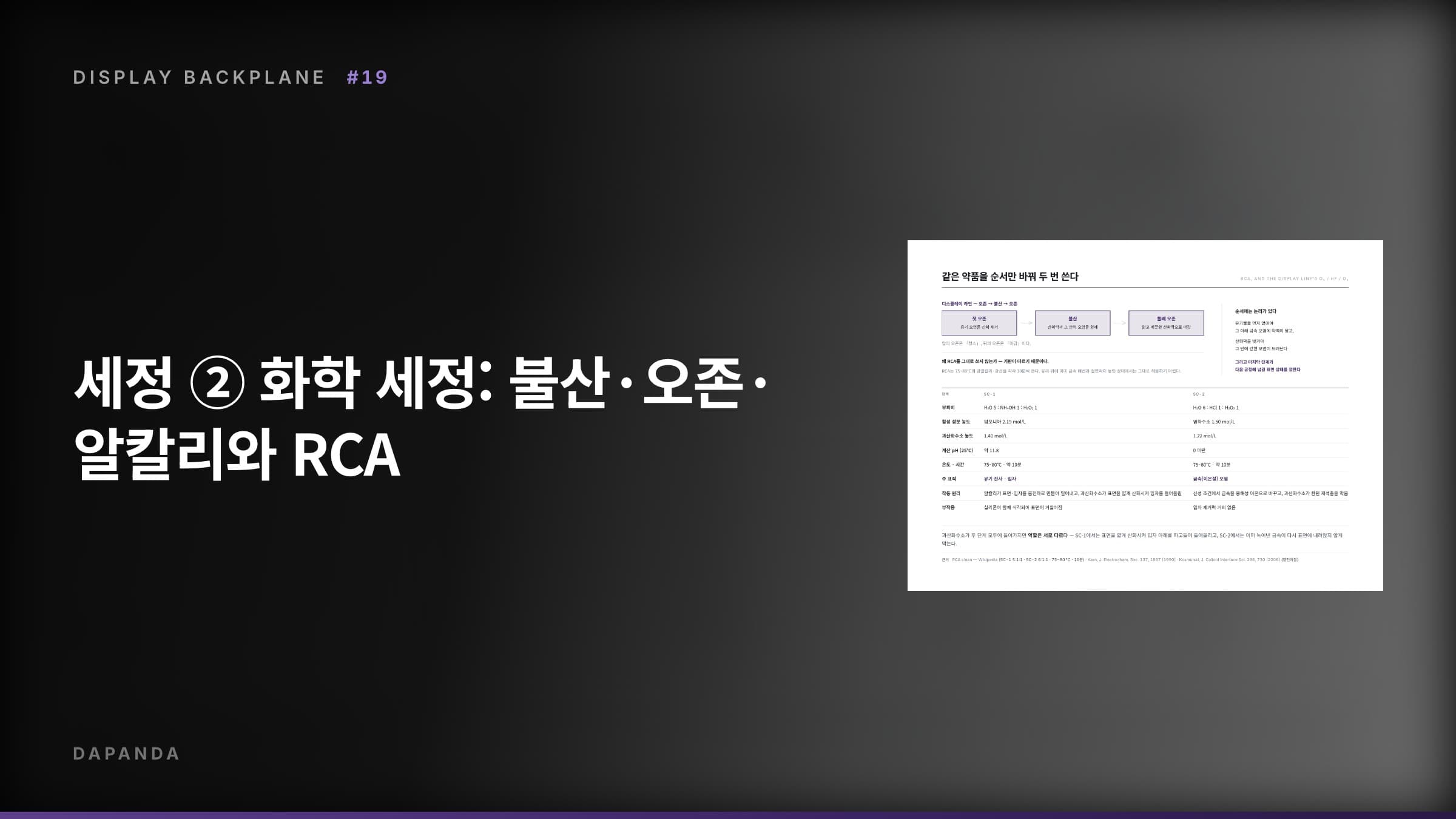Image resolution: width=1456 pixels, height=819 pixels.
Task: Click the '유기 잔사 · 입자' target cell
Action: [x=1000, y=479]
